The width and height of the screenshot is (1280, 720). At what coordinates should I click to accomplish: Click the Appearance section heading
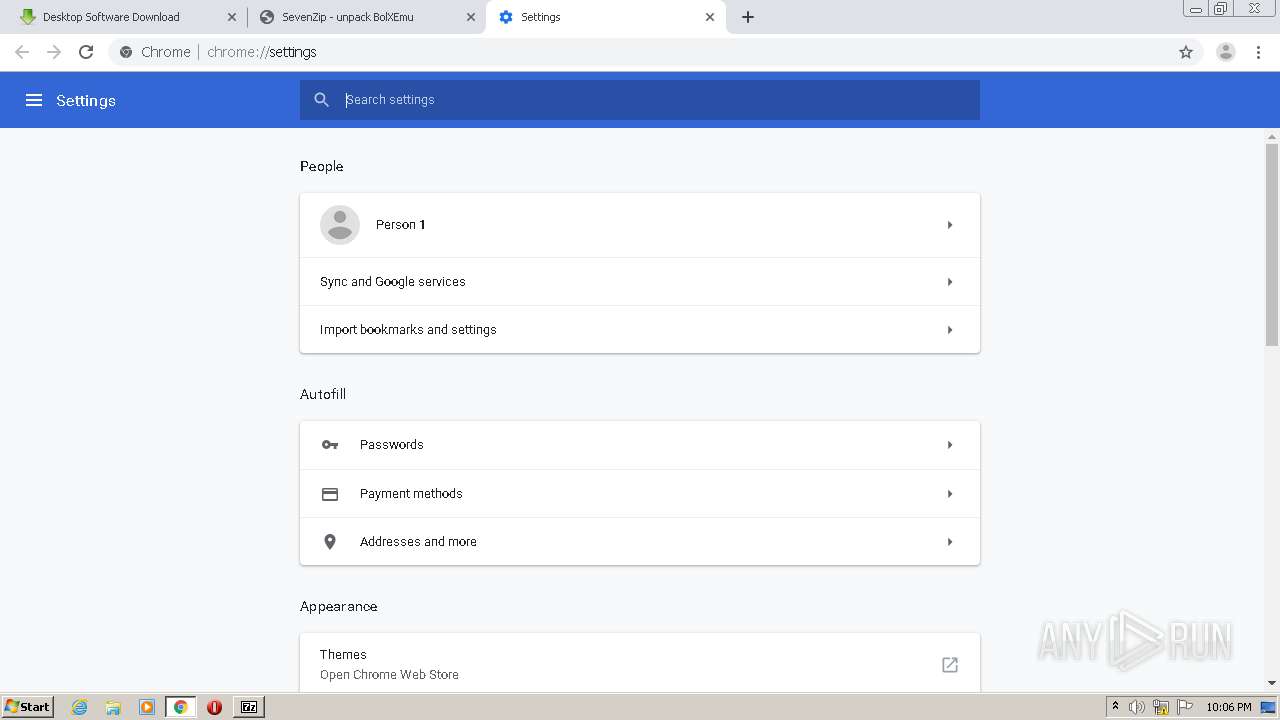(x=339, y=607)
